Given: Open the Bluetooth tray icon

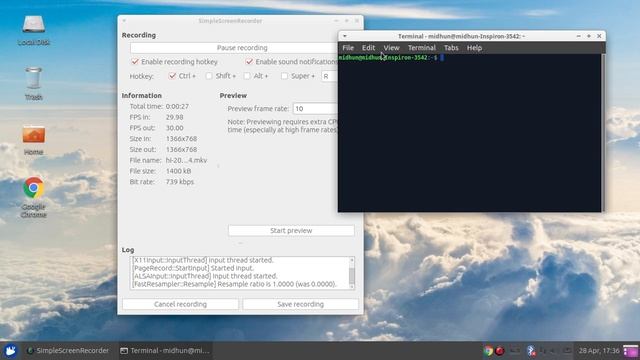Looking at the screenshot, I should pos(531,351).
